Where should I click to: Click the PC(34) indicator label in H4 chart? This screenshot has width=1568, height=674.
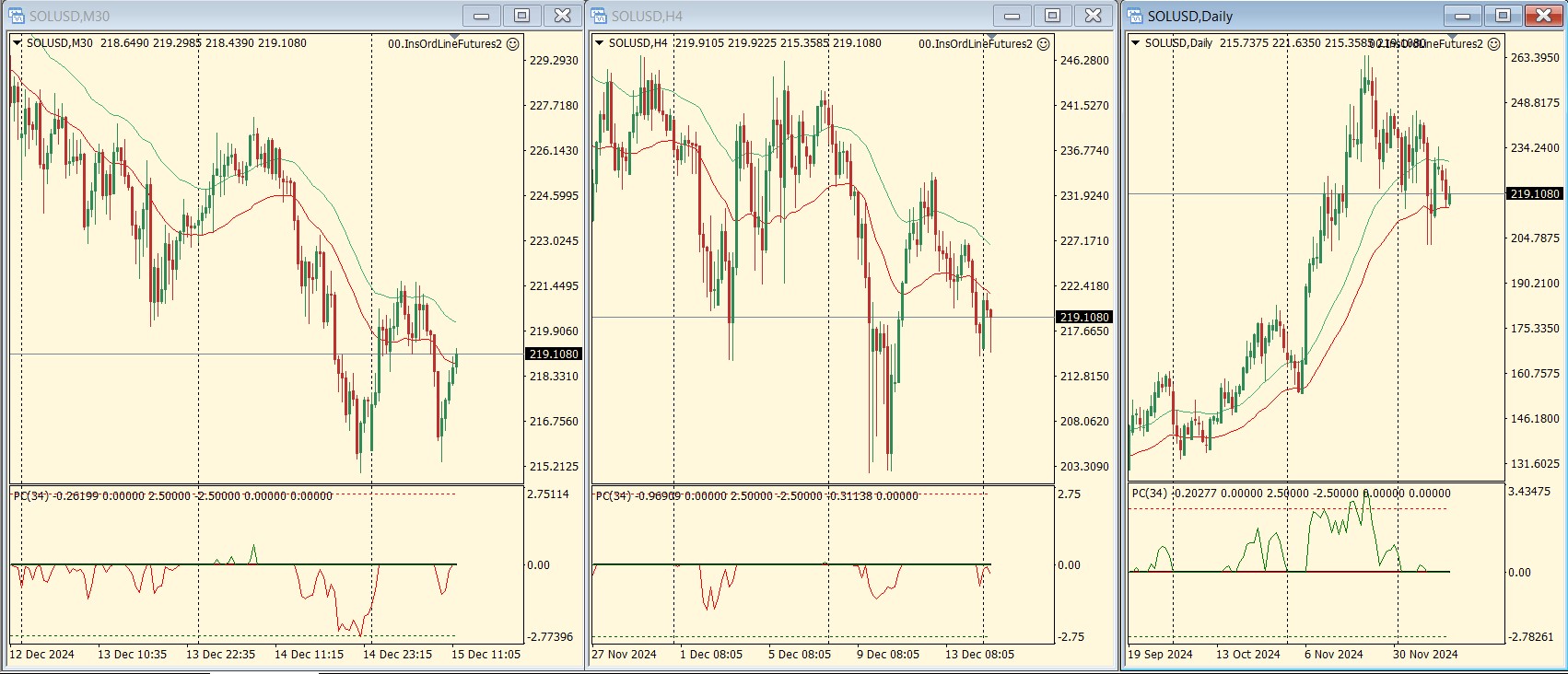point(613,495)
